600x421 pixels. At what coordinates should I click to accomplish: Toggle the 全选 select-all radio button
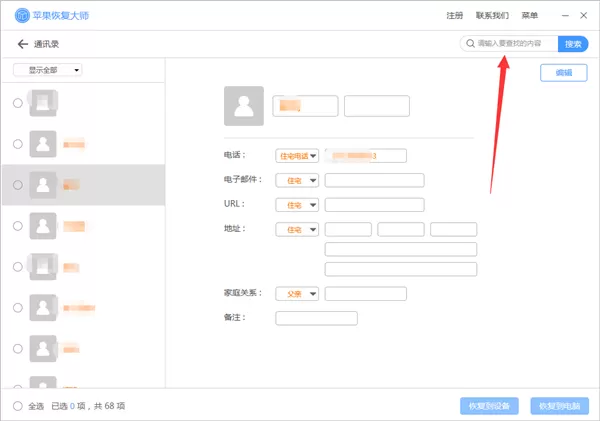click(x=18, y=406)
